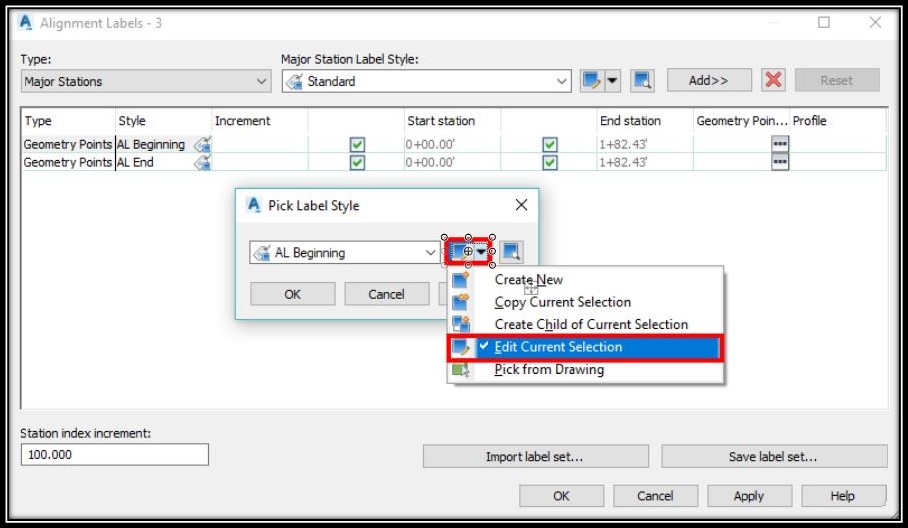The height and width of the screenshot is (528, 908).
Task: Click end station 1+82.43' in AL End row
Action: click(x=623, y=163)
